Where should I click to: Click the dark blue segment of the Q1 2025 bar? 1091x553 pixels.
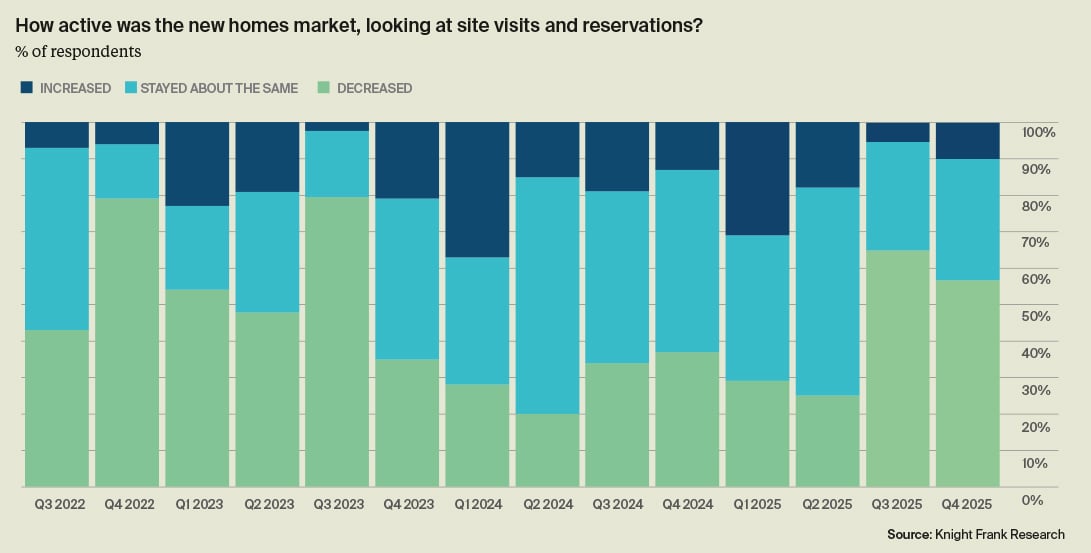(x=757, y=179)
